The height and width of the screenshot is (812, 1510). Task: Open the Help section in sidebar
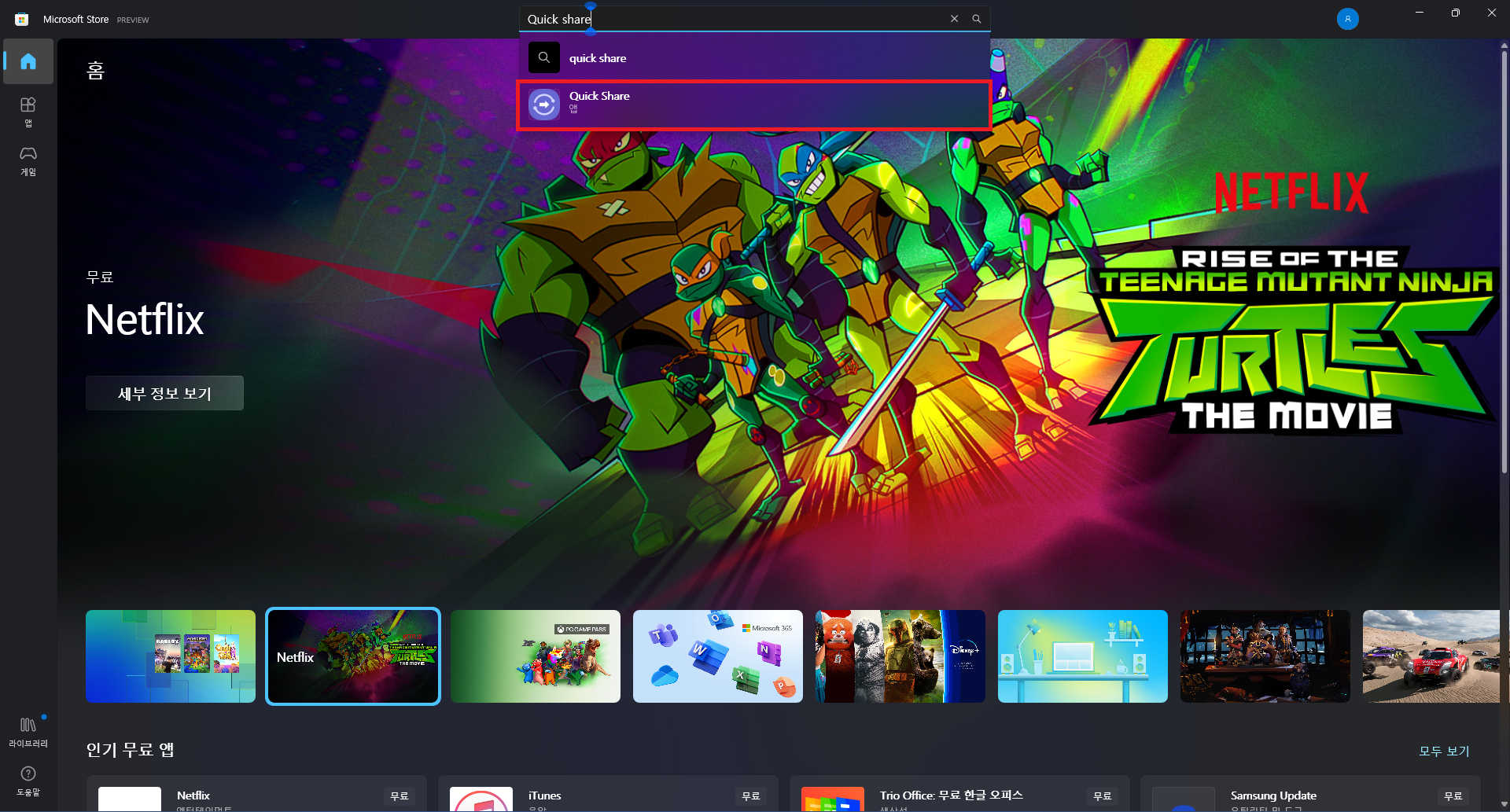coord(28,781)
